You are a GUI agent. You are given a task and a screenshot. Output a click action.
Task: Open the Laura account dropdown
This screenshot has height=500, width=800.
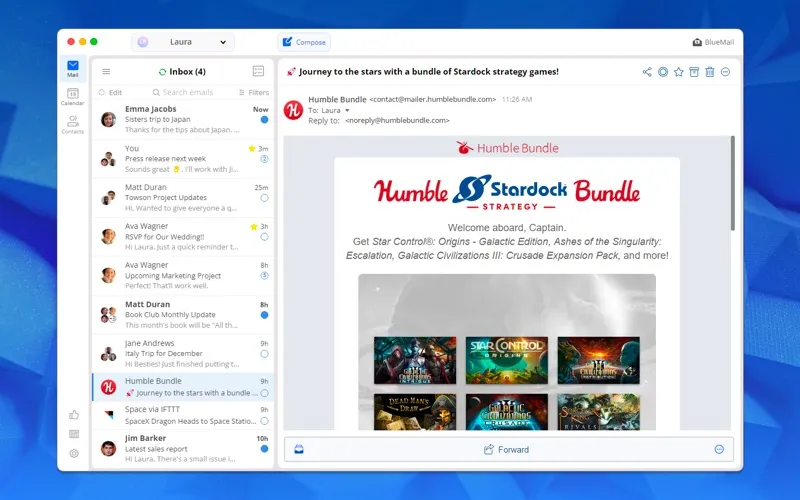point(183,42)
